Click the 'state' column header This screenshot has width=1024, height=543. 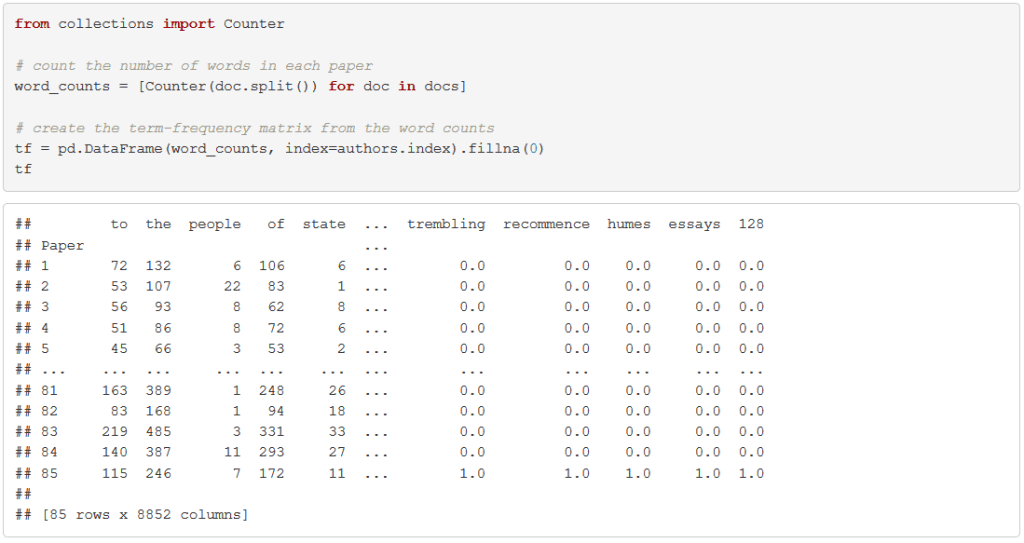[324, 224]
